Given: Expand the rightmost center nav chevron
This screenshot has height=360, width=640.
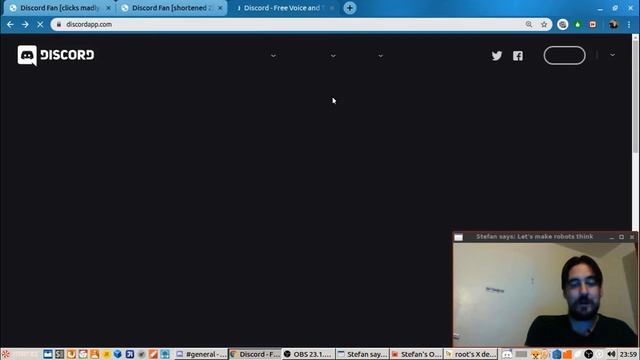Looking at the screenshot, I should click(380, 56).
